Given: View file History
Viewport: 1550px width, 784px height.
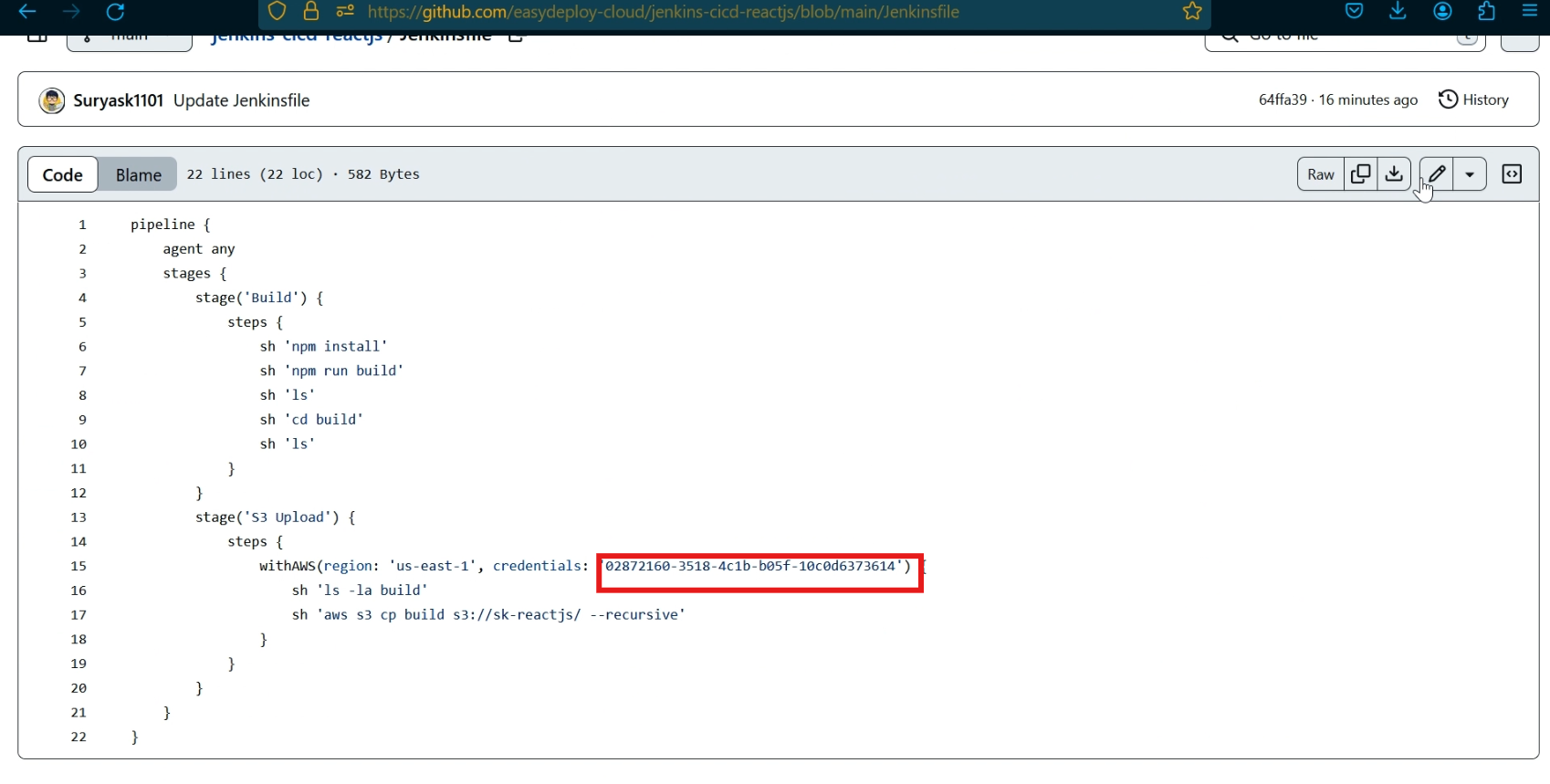Looking at the screenshot, I should 1473,99.
